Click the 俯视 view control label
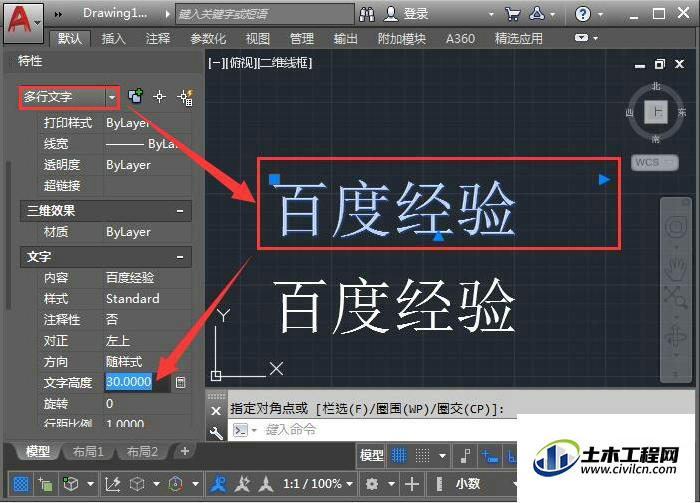This screenshot has height=503, width=700. point(242,63)
